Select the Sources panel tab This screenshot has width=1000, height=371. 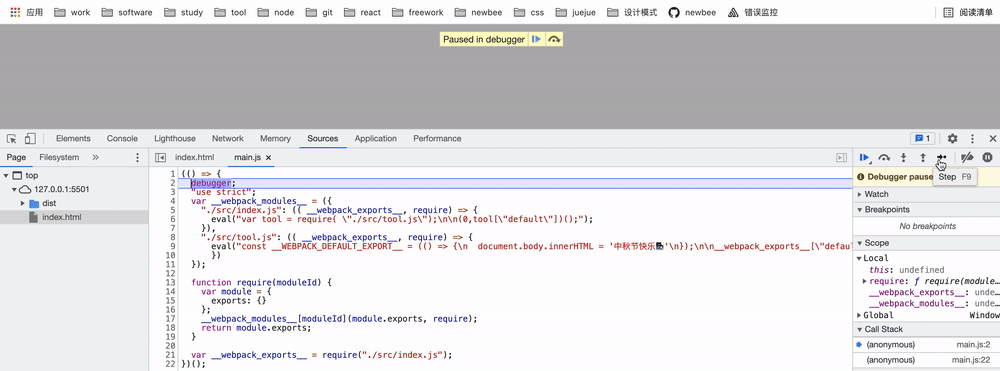tap(323, 138)
